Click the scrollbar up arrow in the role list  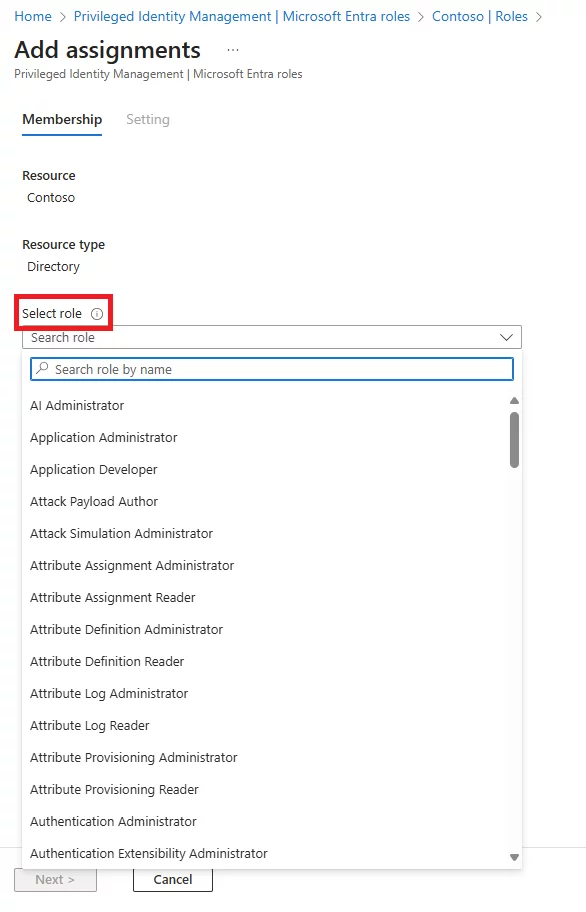click(x=514, y=400)
